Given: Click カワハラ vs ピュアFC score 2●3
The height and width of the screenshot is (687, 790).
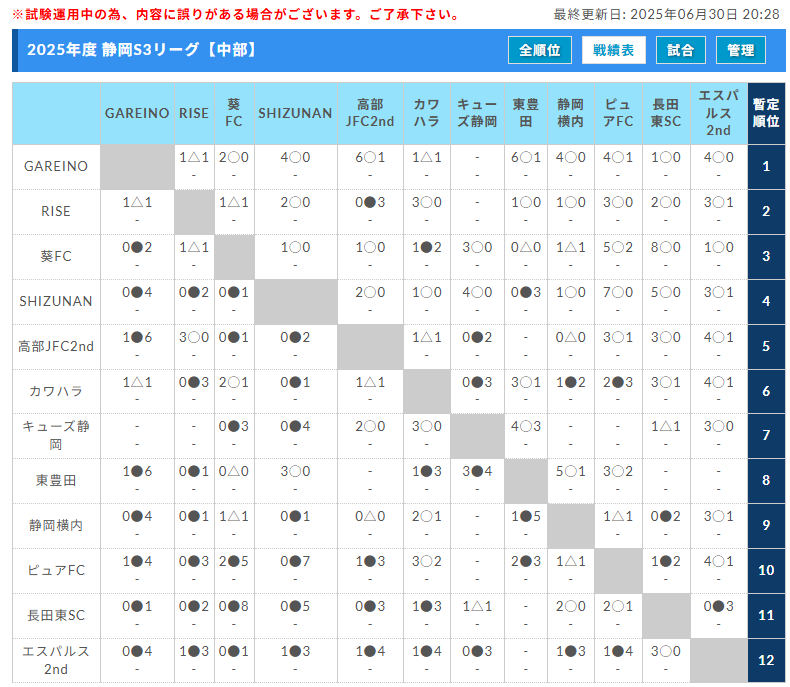Looking at the screenshot, I should [x=618, y=382].
